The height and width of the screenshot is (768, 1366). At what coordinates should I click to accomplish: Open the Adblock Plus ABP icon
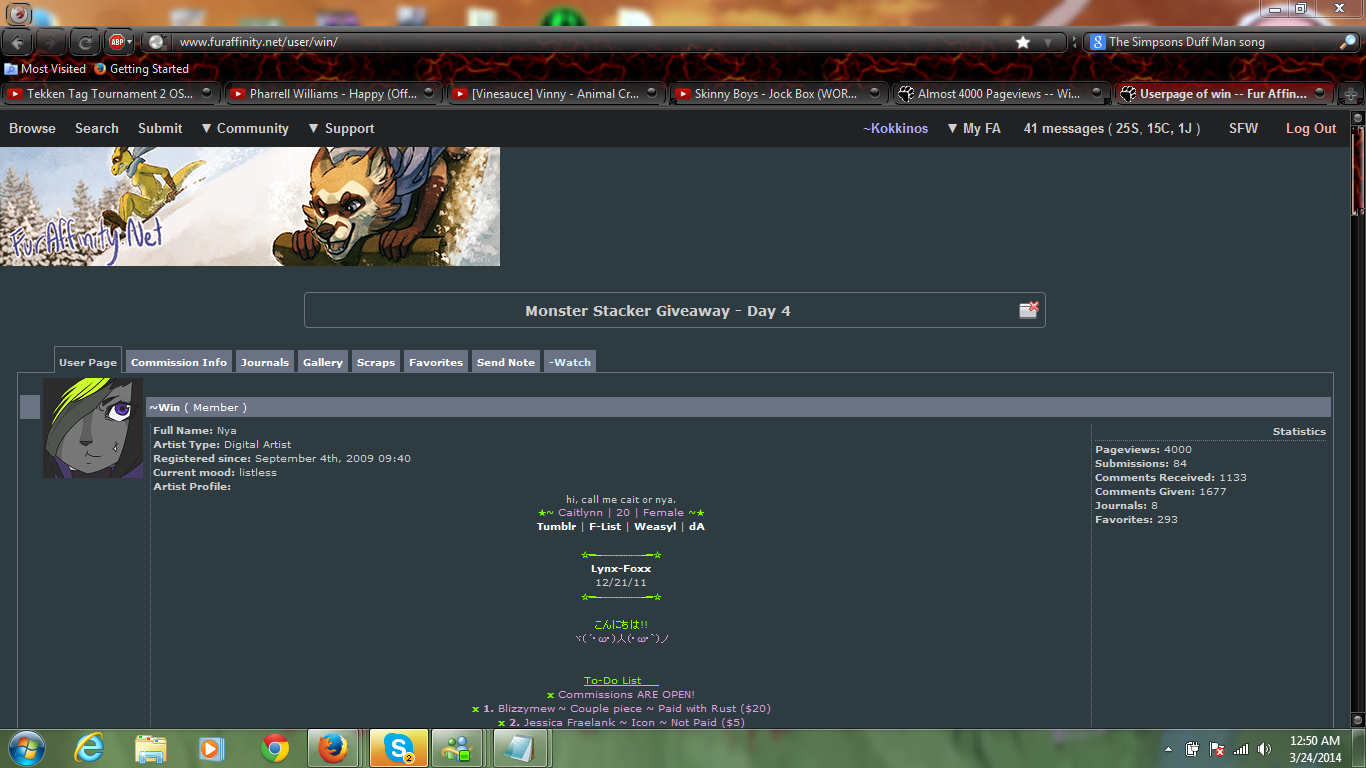[x=116, y=42]
